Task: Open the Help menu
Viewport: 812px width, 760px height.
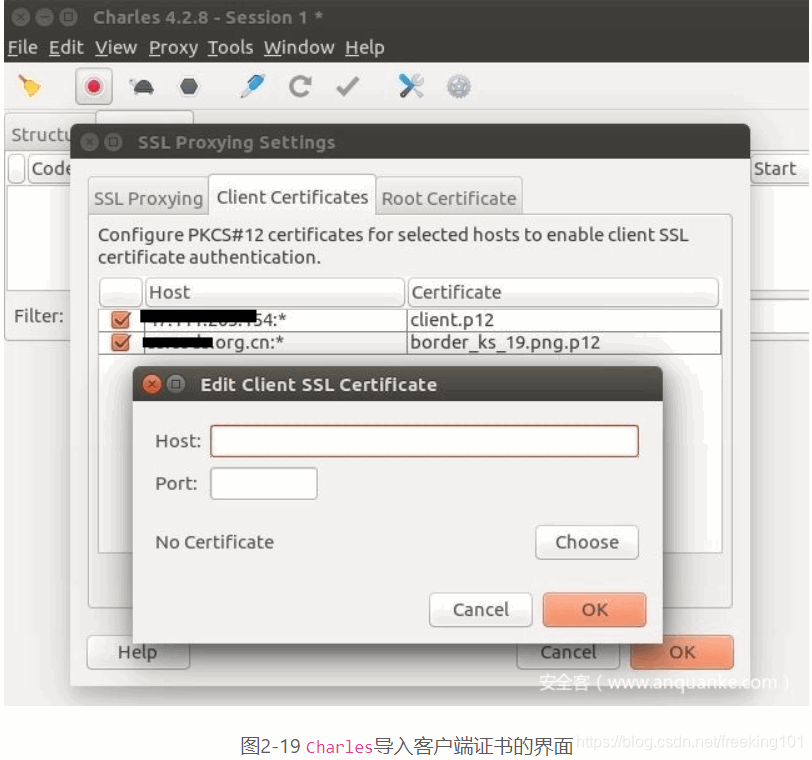Action: click(365, 48)
